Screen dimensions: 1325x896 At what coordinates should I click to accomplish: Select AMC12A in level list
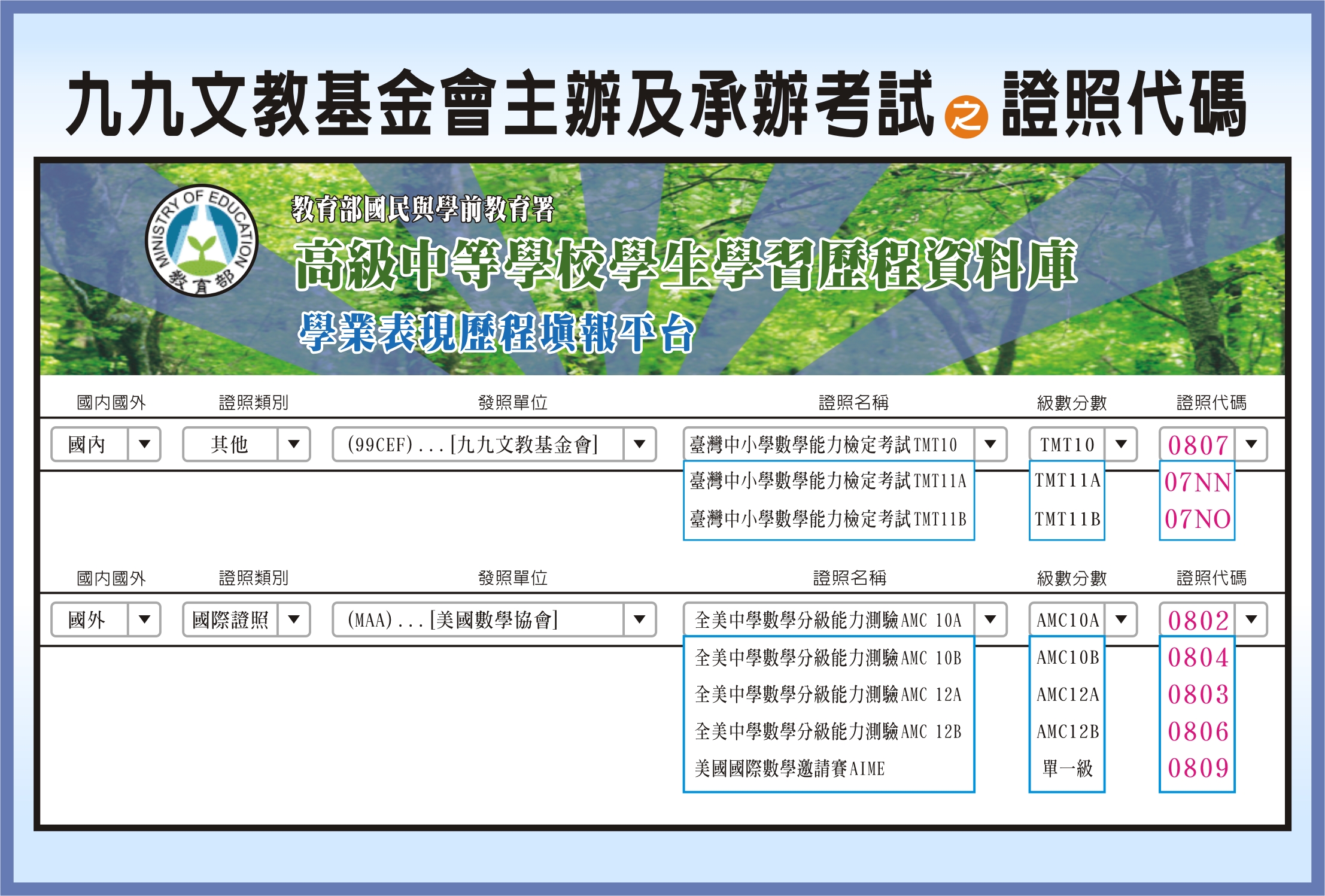pyautogui.click(x=1068, y=695)
